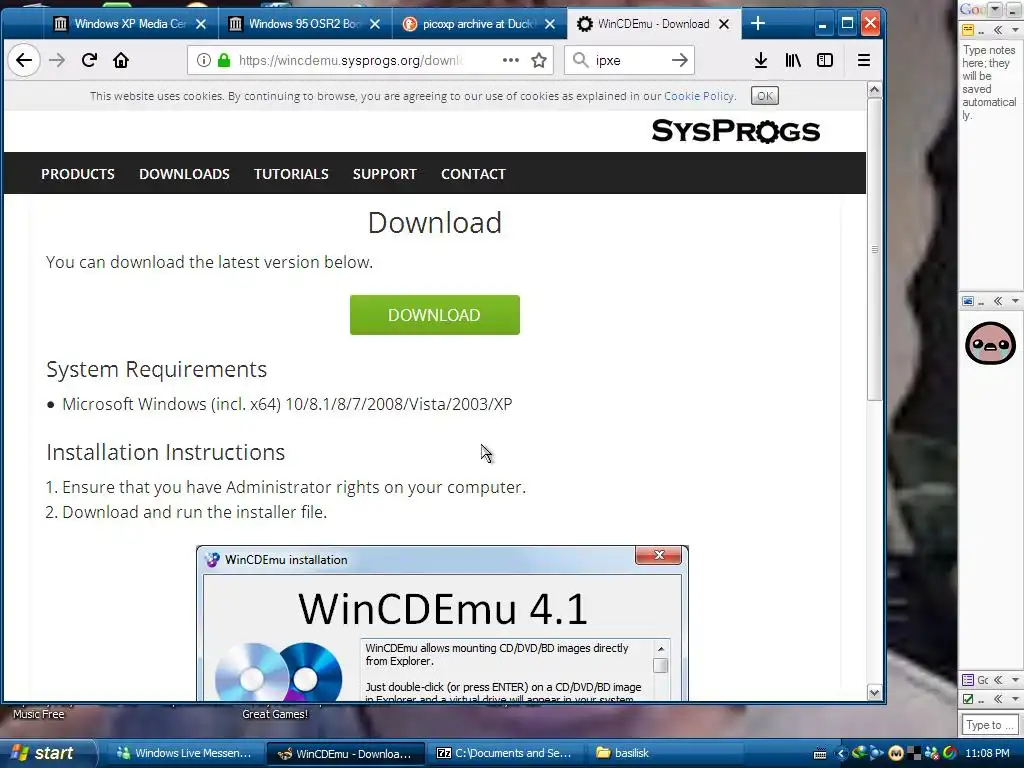Viewport: 1024px width, 768px height.
Task: Click the green padlock security icon
Action: tap(224, 60)
